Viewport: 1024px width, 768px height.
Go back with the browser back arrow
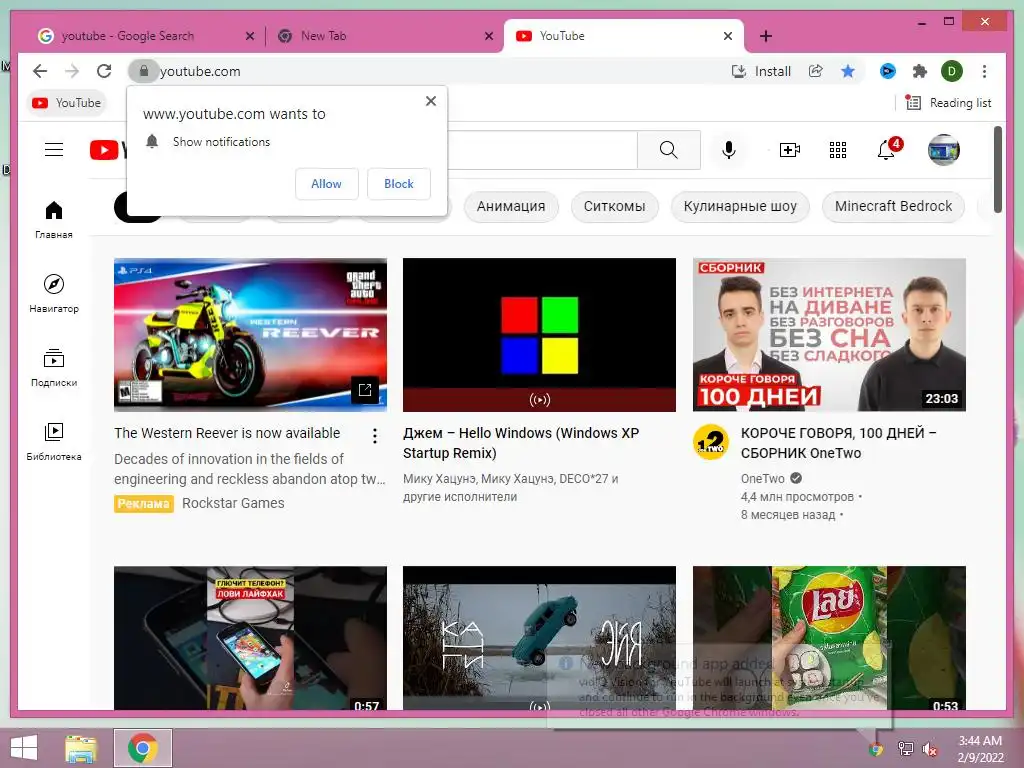40,71
